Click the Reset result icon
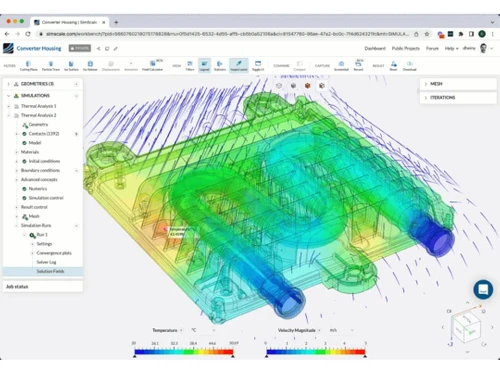Screen dimensions: 500x375 coord(394,65)
